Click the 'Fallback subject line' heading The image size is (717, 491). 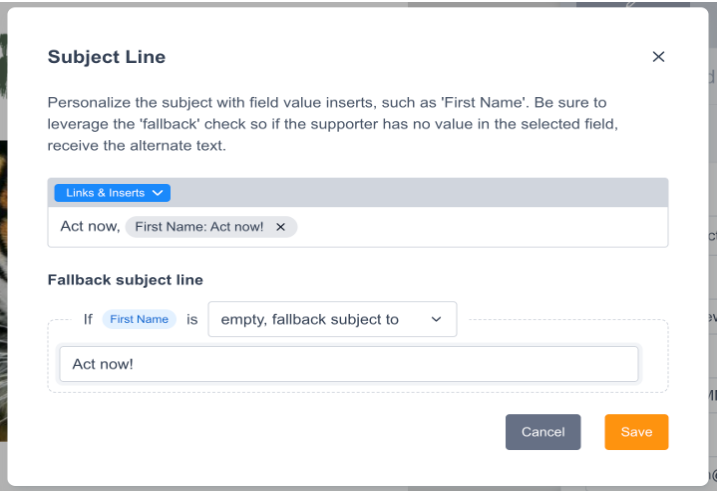click(x=125, y=280)
